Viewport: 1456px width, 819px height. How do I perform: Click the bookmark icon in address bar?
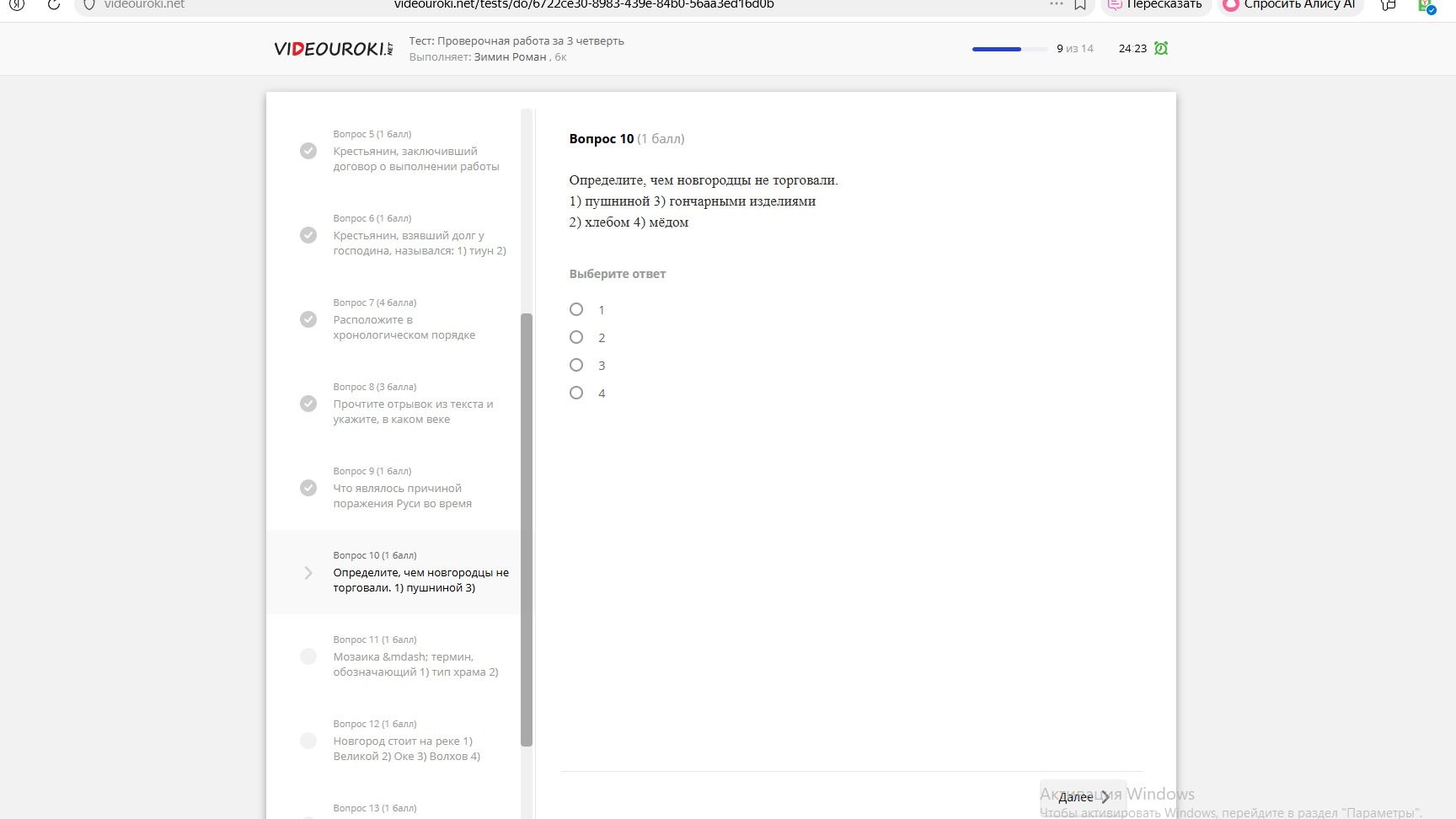pyautogui.click(x=1080, y=4)
